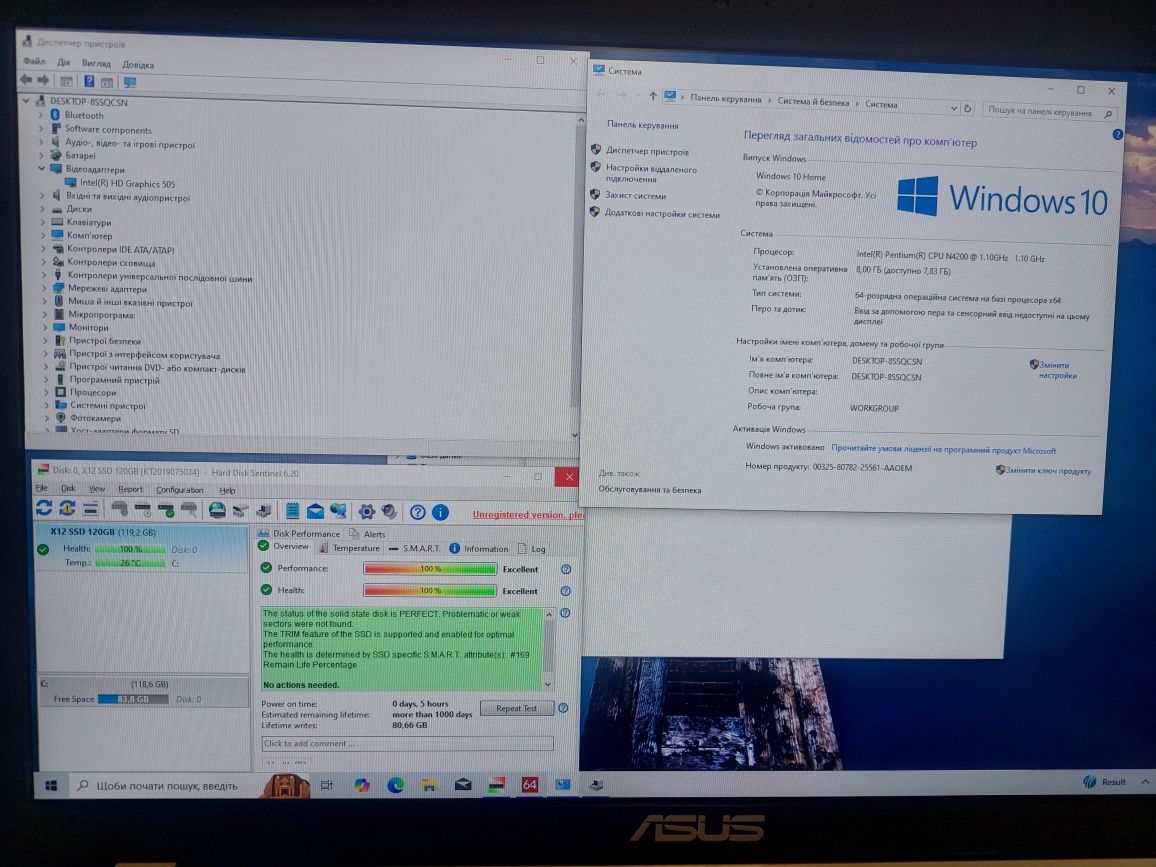This screenshot has height=867, width=1156.
Task: Switch to the Temperature tab
Action: (x=349, y=548)
